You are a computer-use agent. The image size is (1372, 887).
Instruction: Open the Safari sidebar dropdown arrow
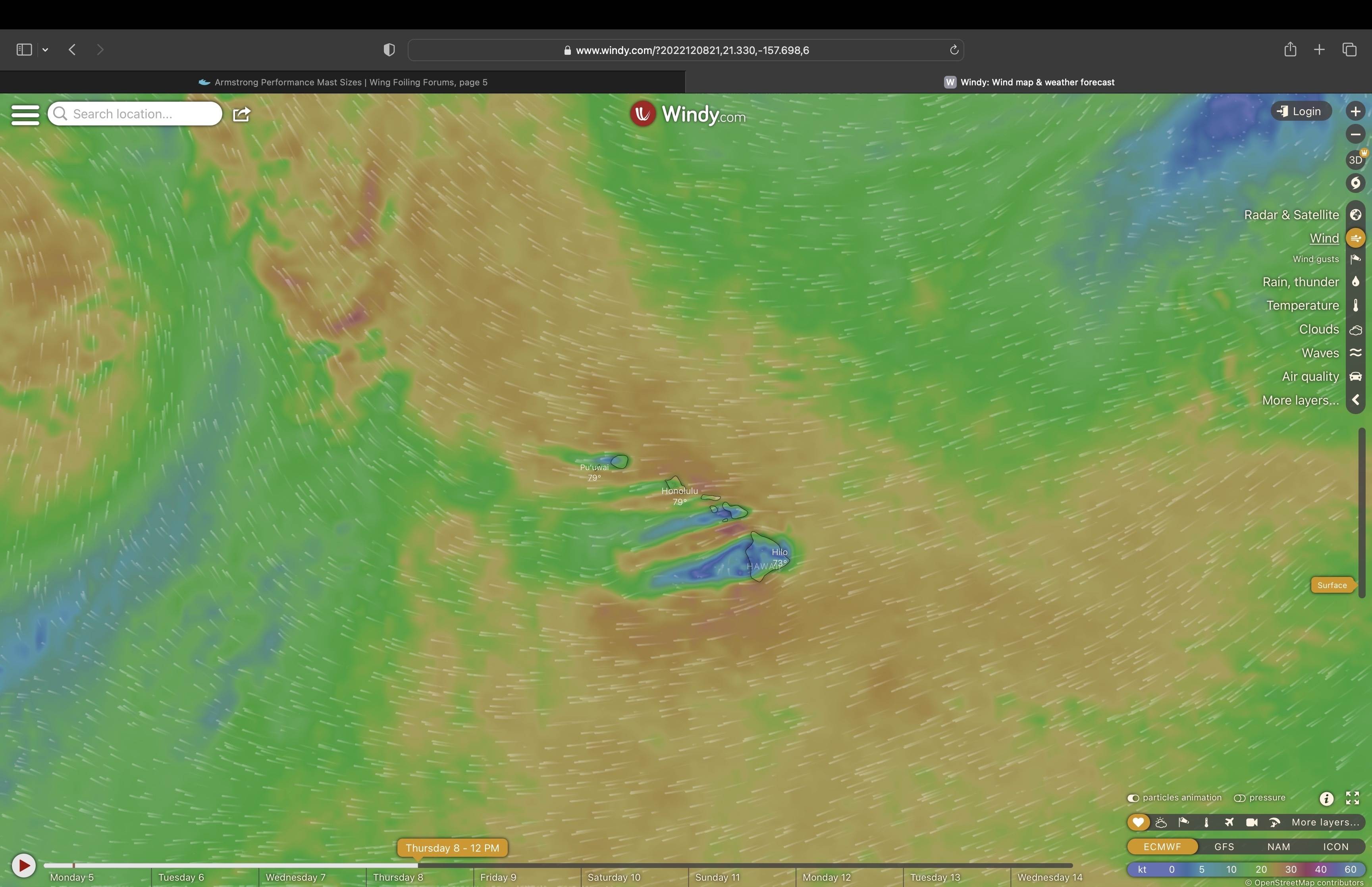click(46, 50)
